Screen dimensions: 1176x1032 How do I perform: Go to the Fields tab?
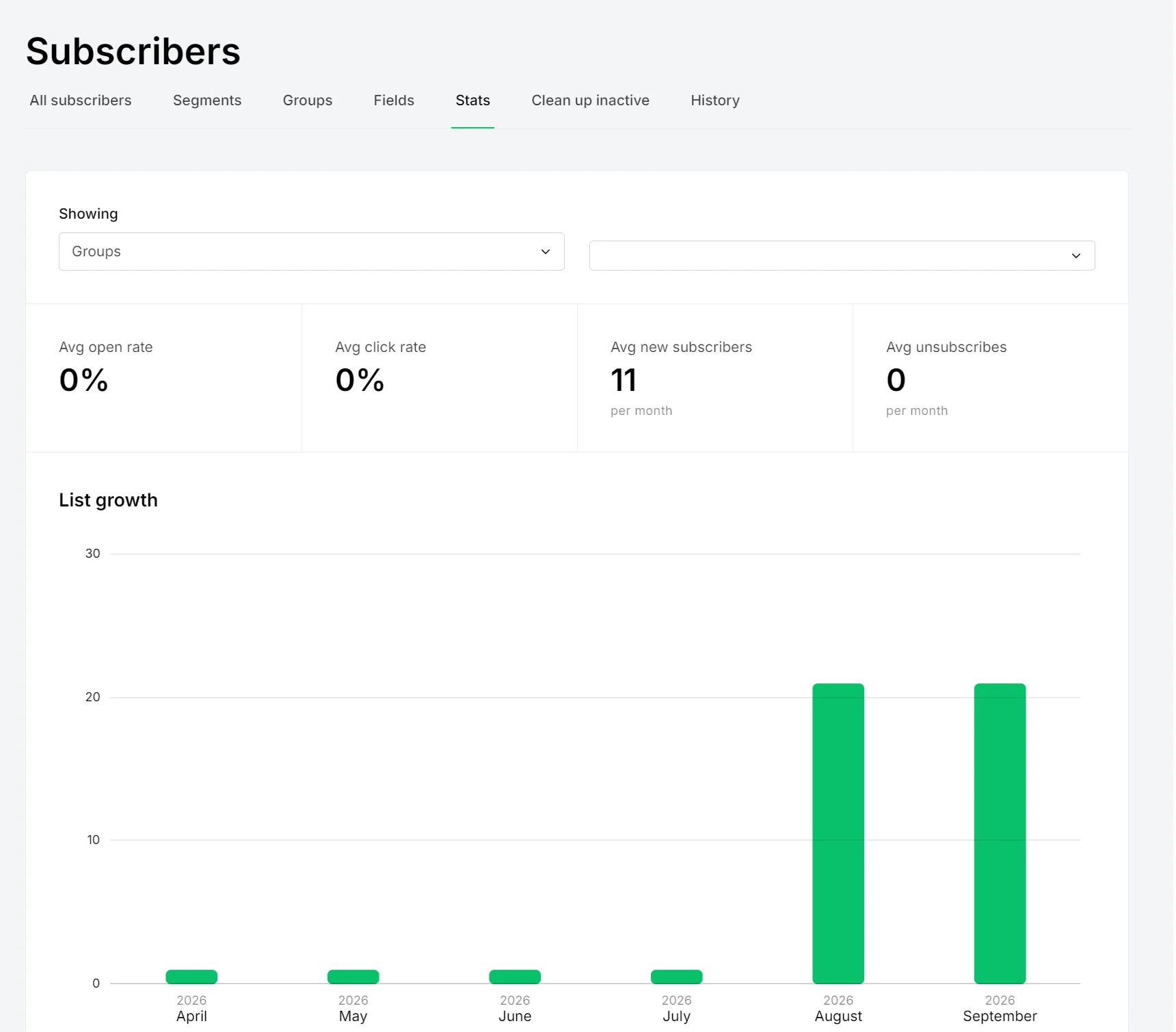click(x=394, y=100)
